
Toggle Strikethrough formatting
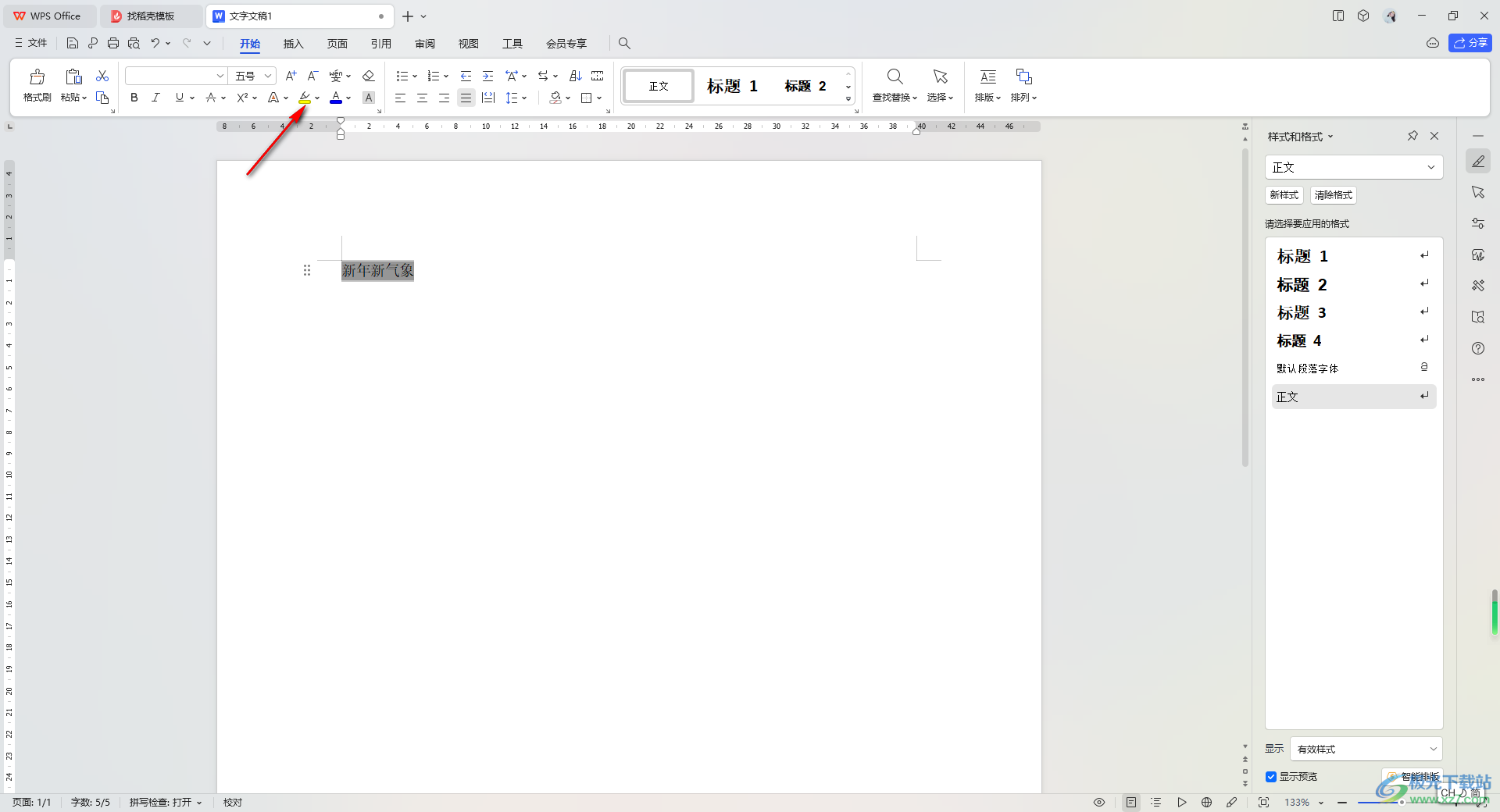point(211,98)
